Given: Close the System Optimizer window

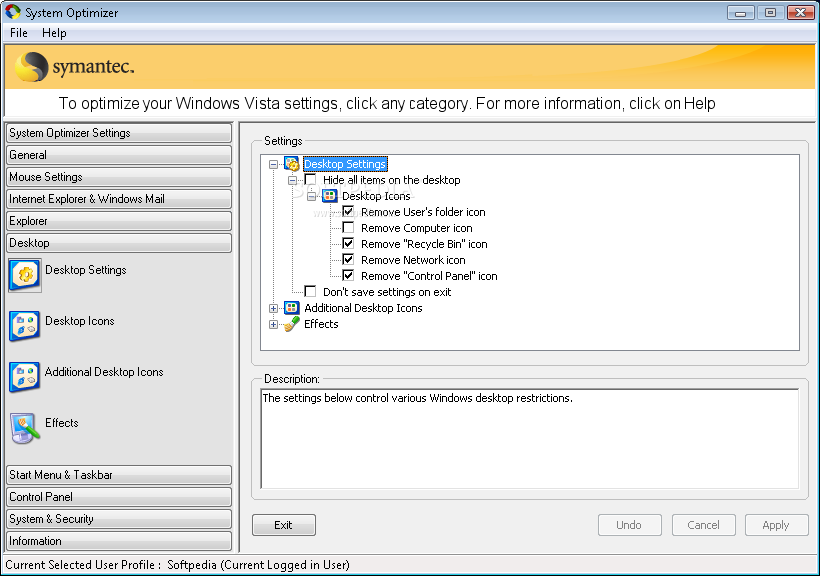Looking at the screenshot, I should (801, 13).
